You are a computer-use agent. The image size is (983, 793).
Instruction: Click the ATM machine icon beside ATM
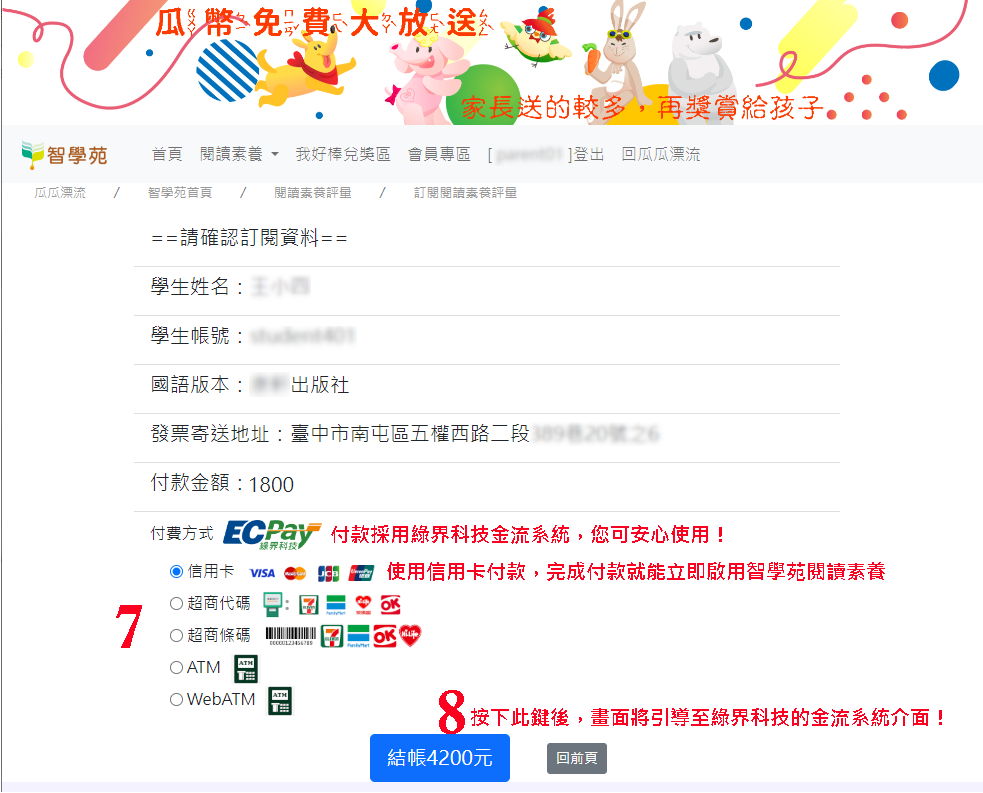246,668
